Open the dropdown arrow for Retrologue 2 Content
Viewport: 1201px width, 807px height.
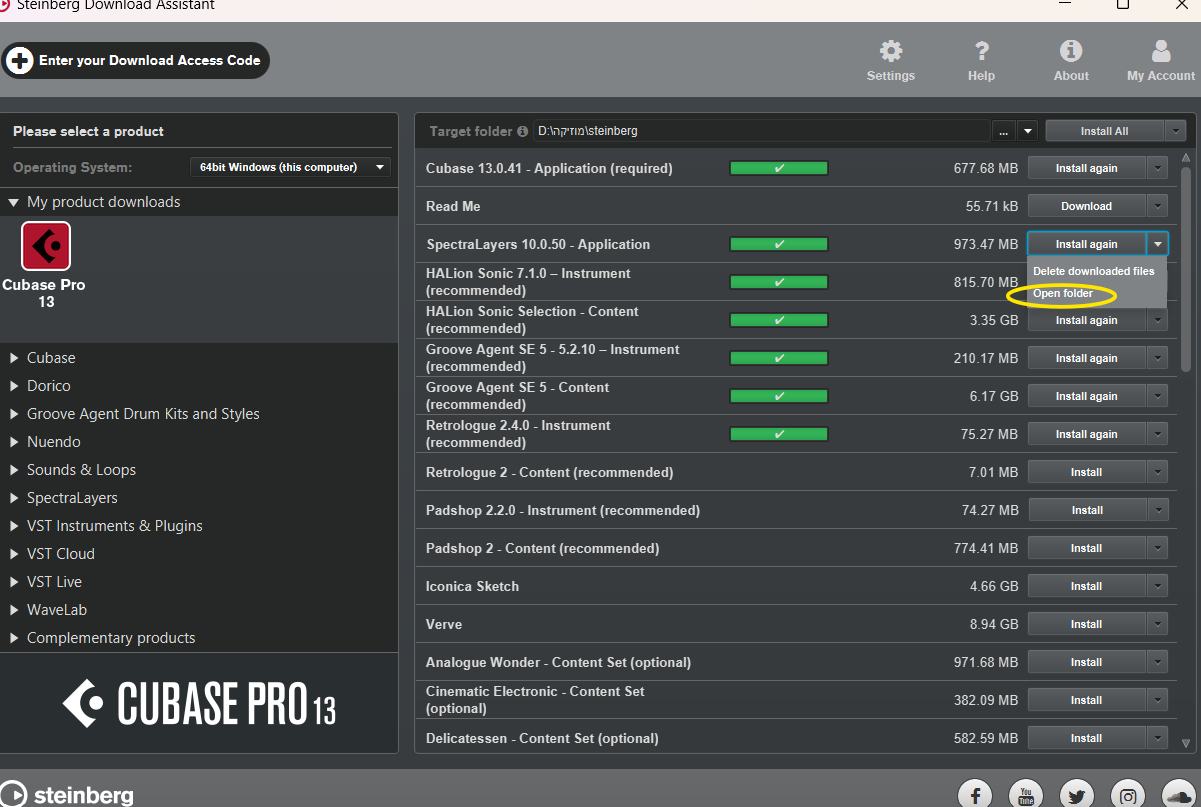pyautogui.click(x=1157, y=472)
